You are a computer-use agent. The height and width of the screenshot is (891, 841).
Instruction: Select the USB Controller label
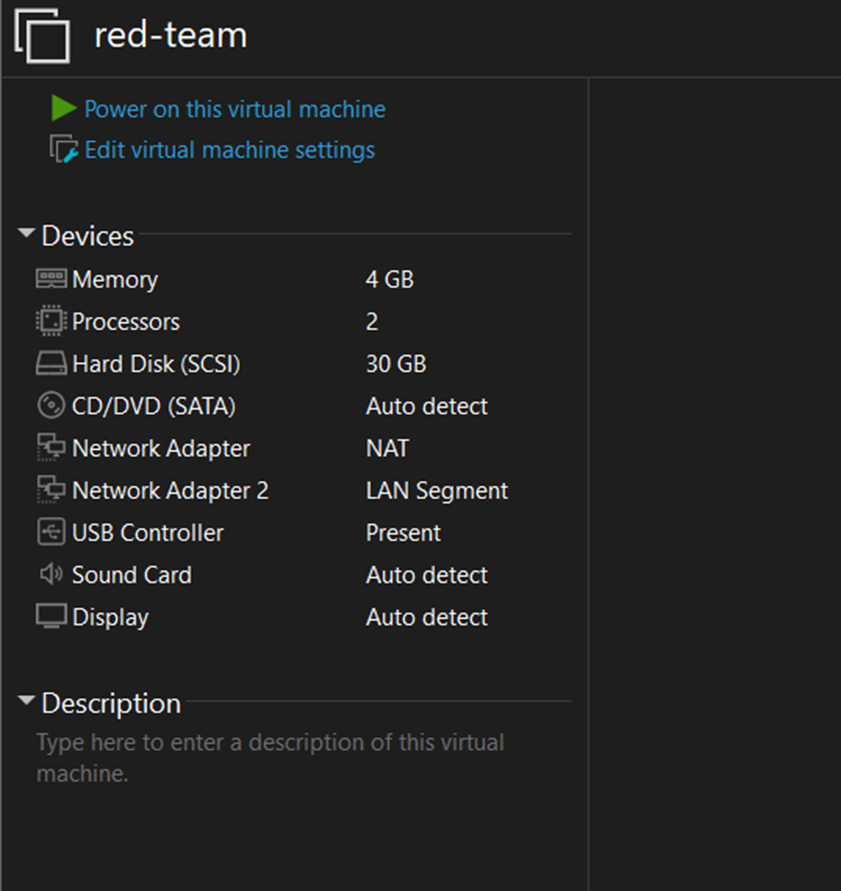tap(148, 533)
